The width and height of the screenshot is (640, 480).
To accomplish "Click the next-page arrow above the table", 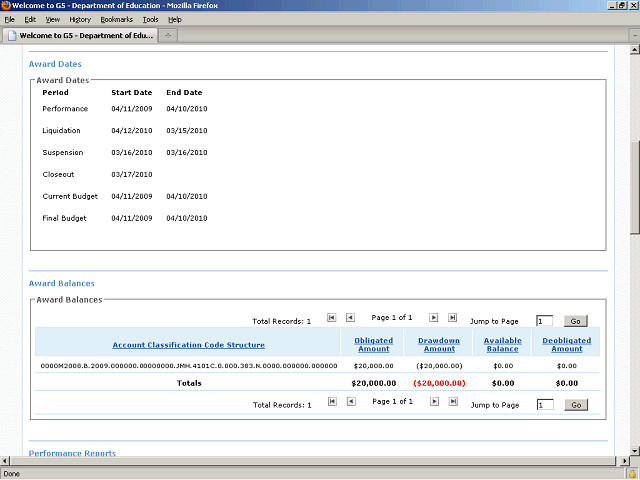I will click(x=434, y=317).
